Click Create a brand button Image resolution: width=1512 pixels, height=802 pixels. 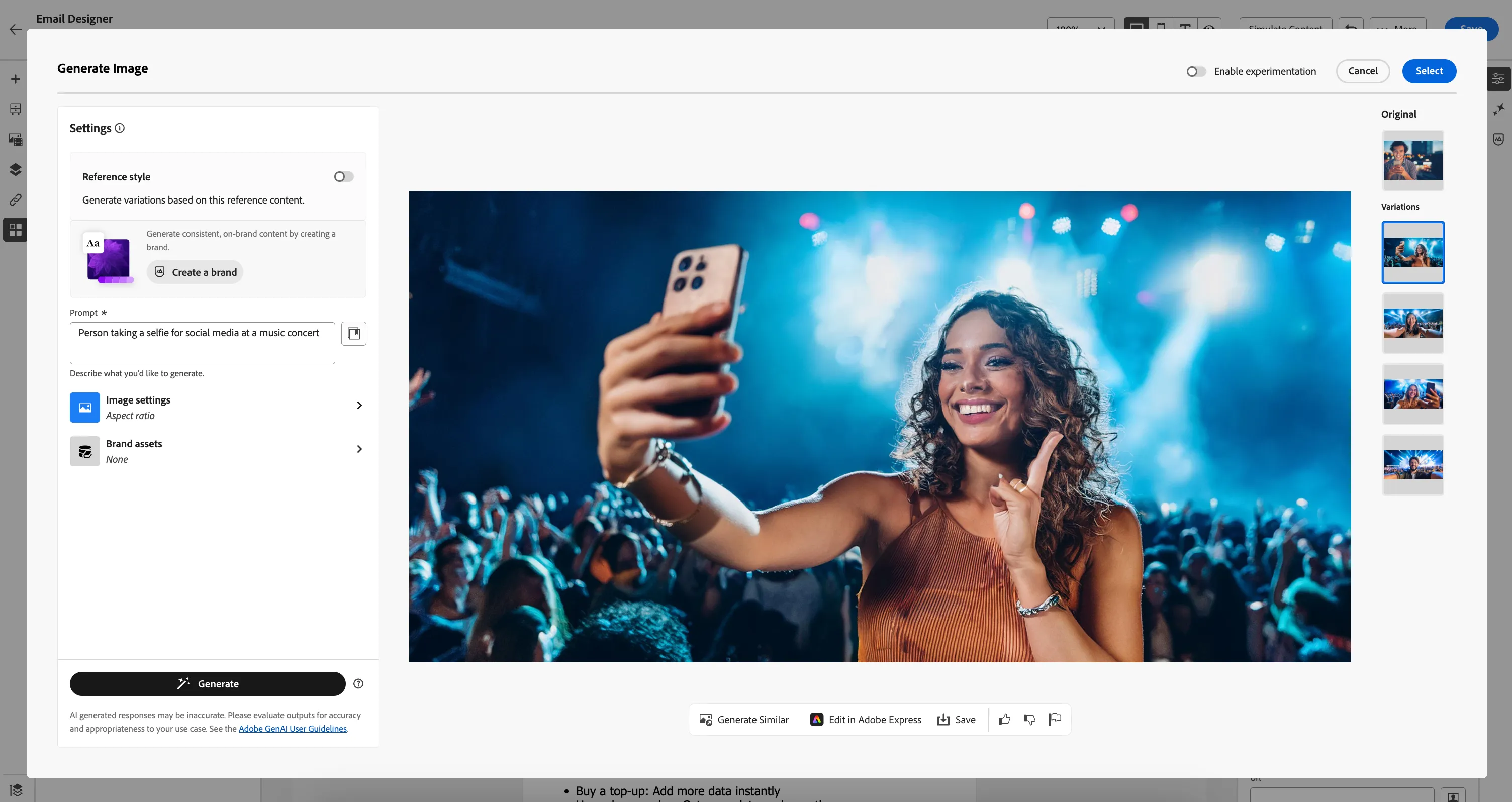pos(195,272)
